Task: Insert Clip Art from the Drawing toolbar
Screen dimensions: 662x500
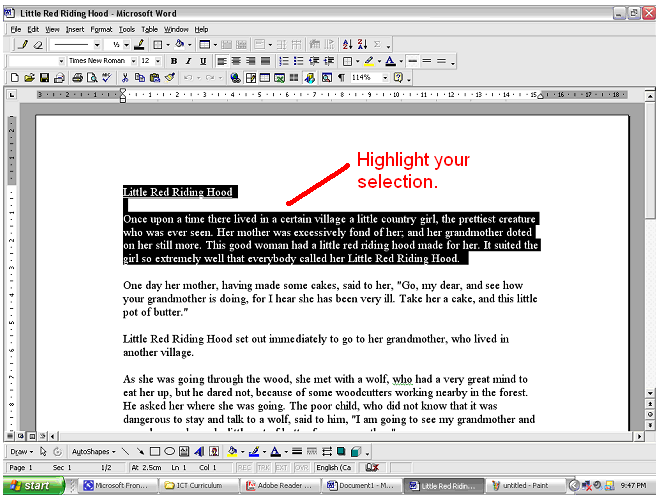Action: [214, 451]
